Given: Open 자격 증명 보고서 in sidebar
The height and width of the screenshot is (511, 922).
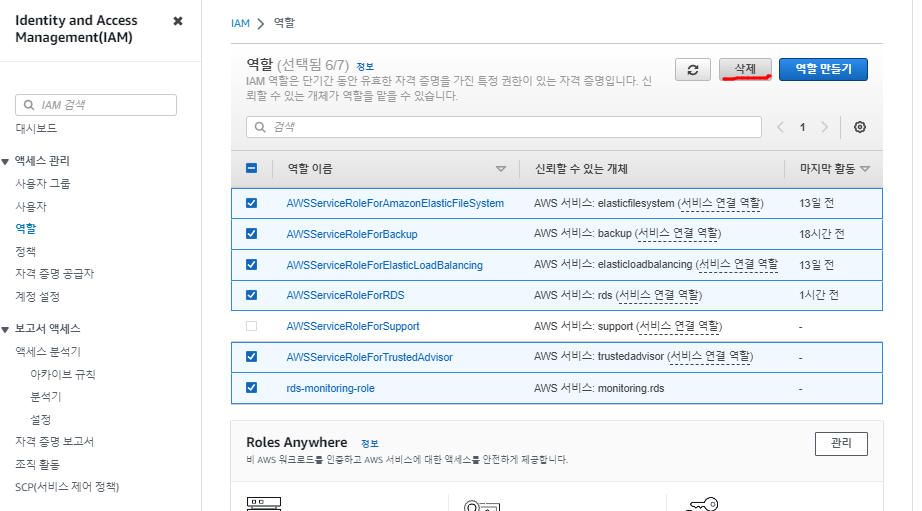Looking at the screenshot, I should pyautogui.click(x=55, y=442).
